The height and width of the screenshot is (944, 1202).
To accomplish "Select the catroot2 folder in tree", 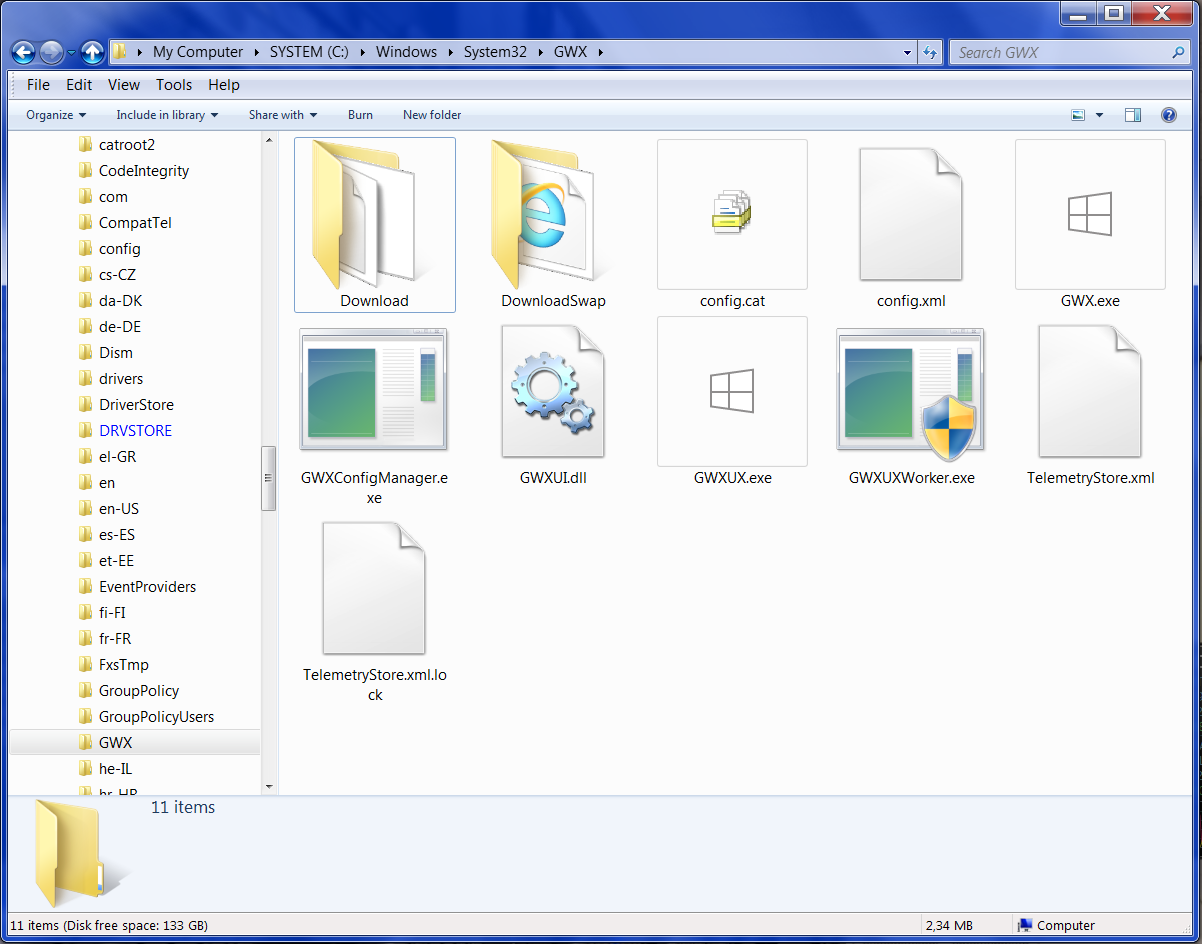I will tap(127, 145).
